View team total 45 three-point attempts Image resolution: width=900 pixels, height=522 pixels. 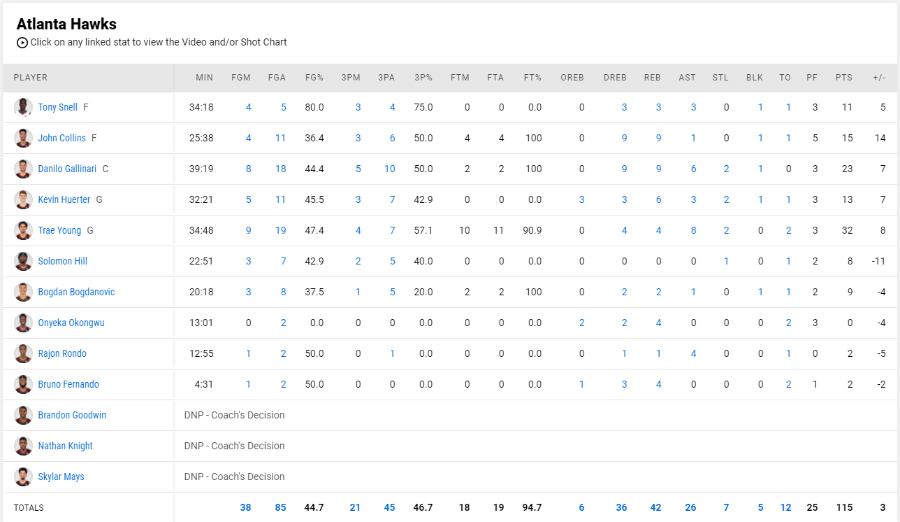coord(389,508)
